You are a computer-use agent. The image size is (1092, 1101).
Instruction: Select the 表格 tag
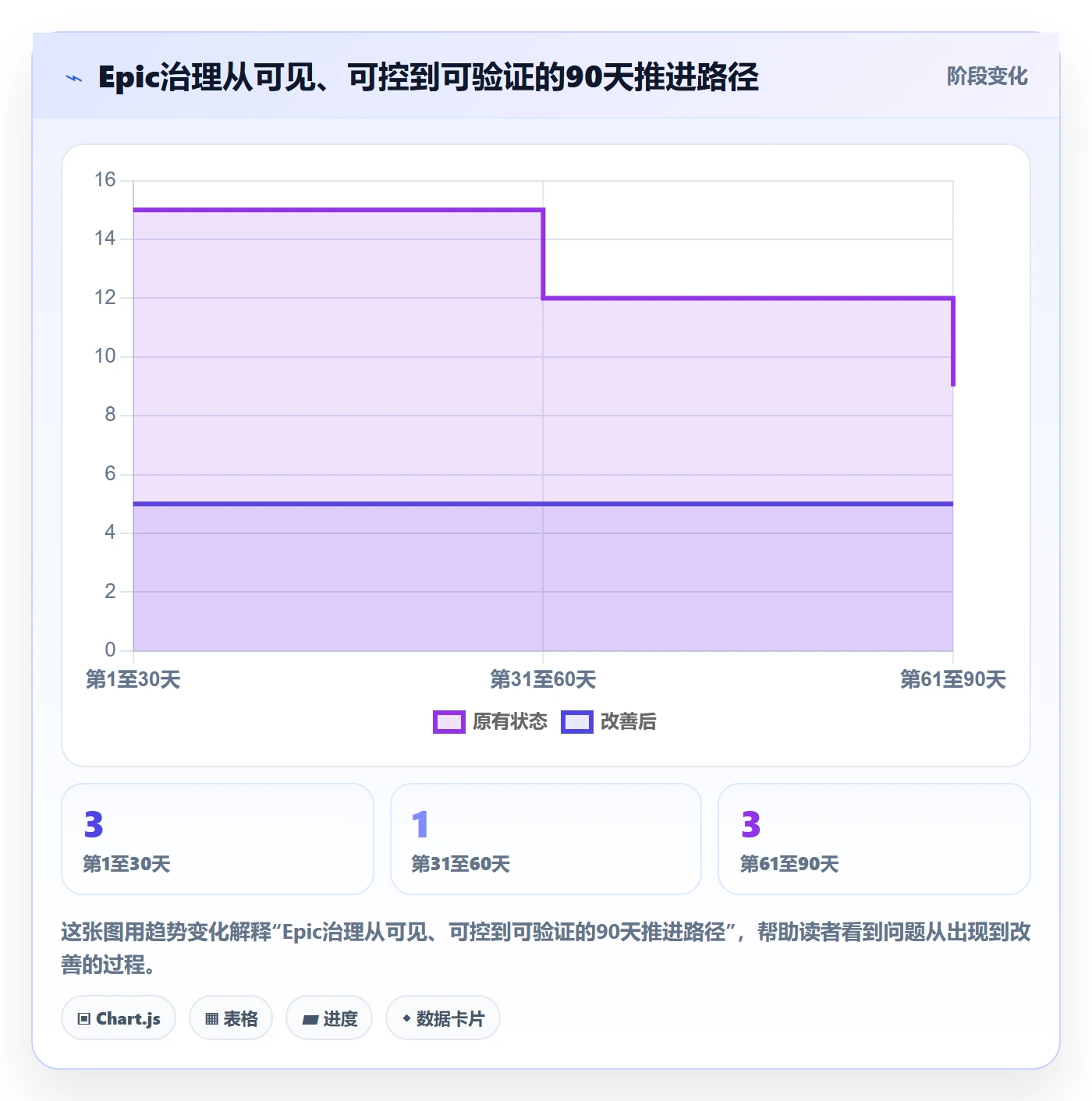pos(231,1018)
